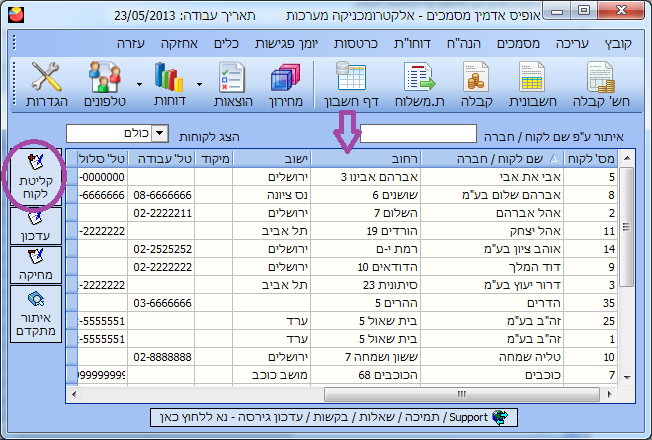
Task: Select customer row טליה שמחה
Action: point(341,357)
